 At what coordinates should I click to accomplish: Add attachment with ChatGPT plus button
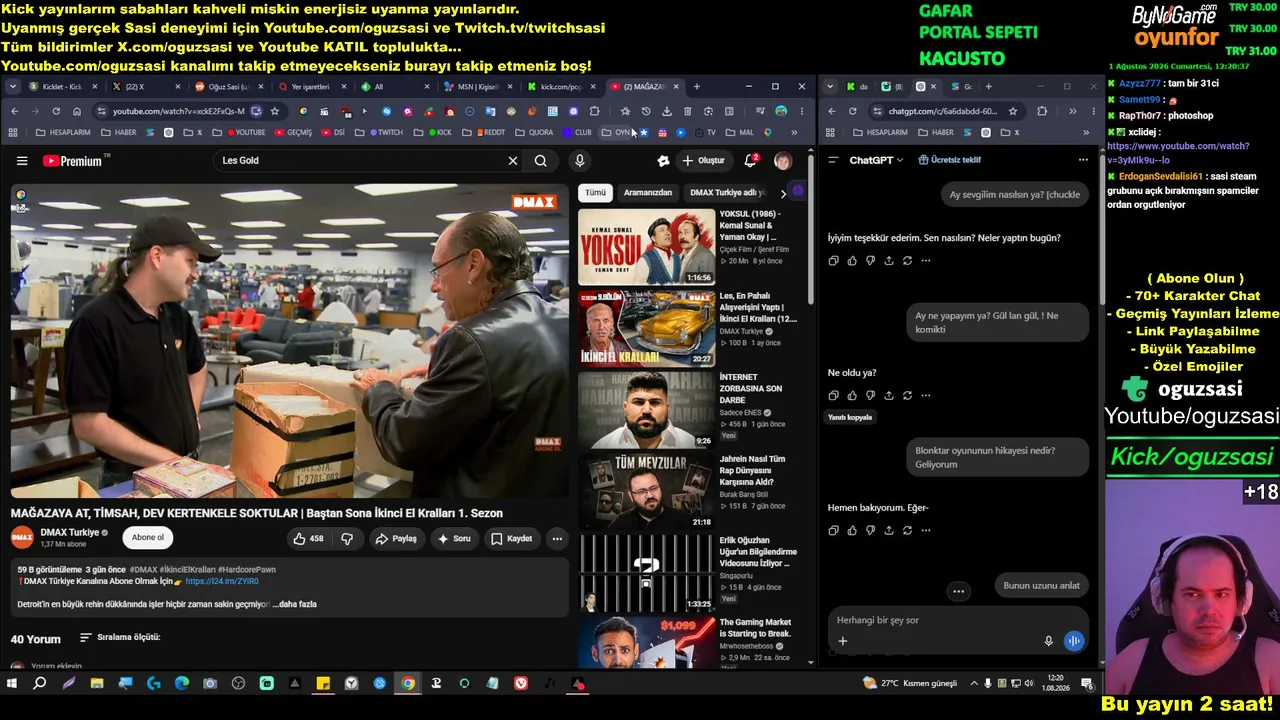[842, 641]
